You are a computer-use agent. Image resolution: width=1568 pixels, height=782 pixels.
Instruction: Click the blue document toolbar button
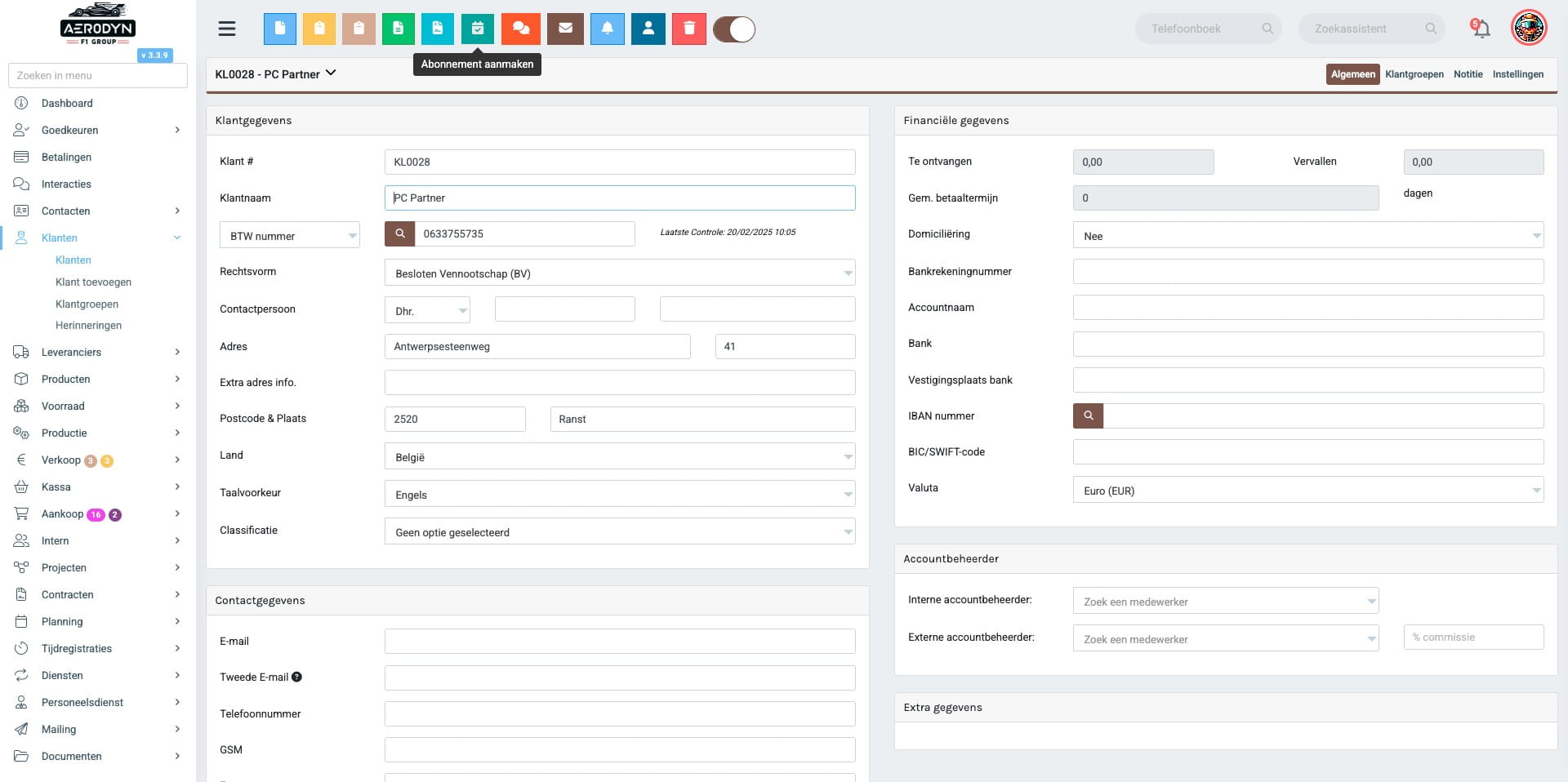(280, 29)
